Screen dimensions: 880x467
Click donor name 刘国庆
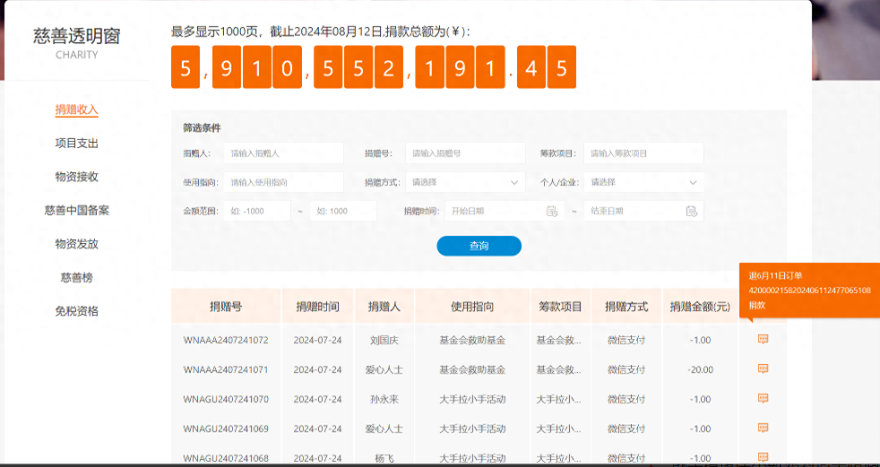[x=384, y=340]
